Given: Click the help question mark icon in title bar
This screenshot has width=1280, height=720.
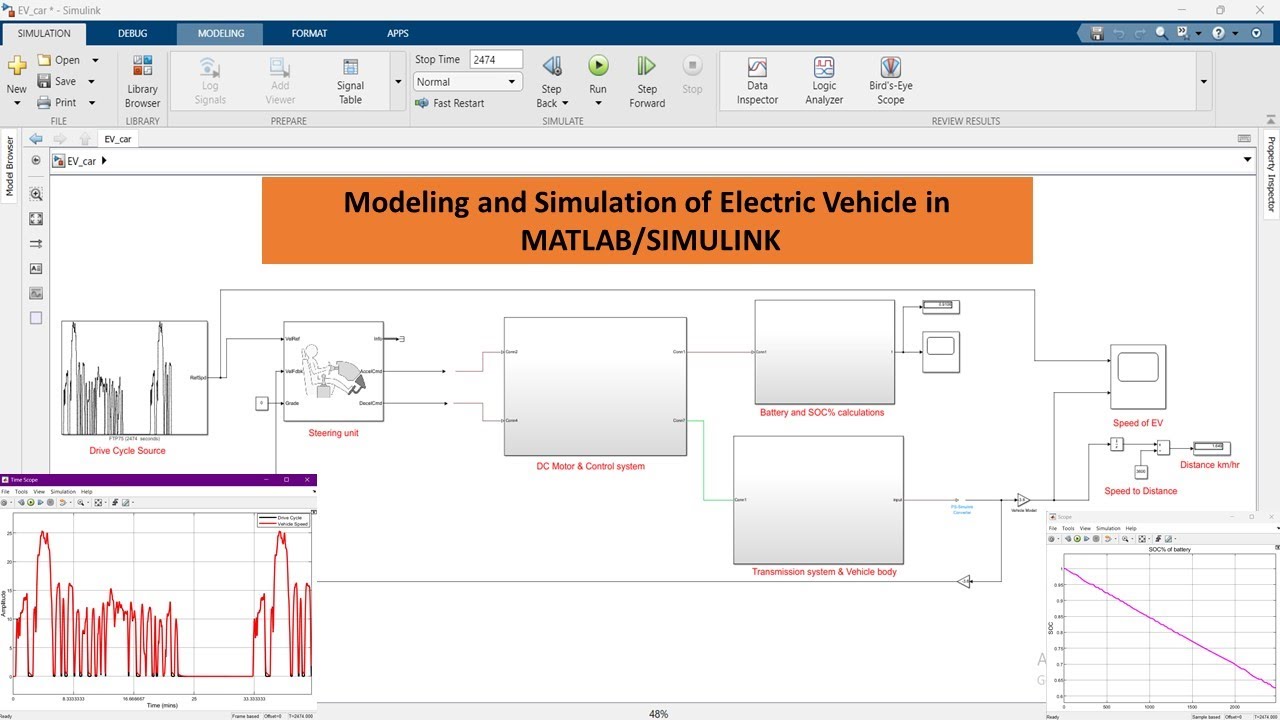Looking at the screenshot, I should coord(1218,33).
